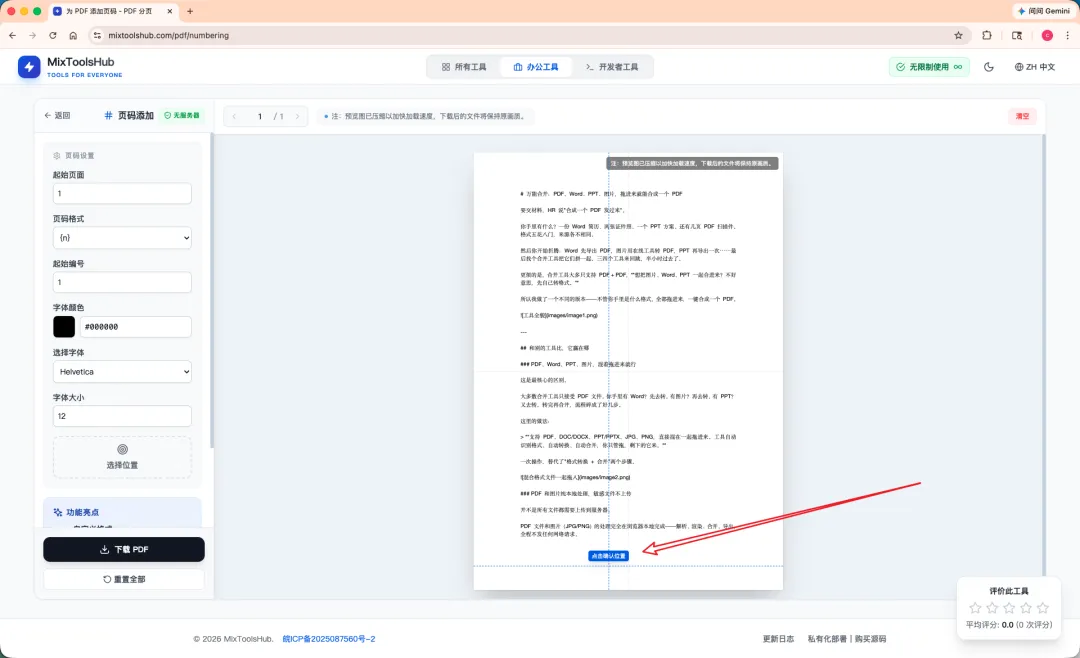Click the 返回 back link
Image resolution: width=1080 pixels, height=658 pixels.
tap(57, 116)
